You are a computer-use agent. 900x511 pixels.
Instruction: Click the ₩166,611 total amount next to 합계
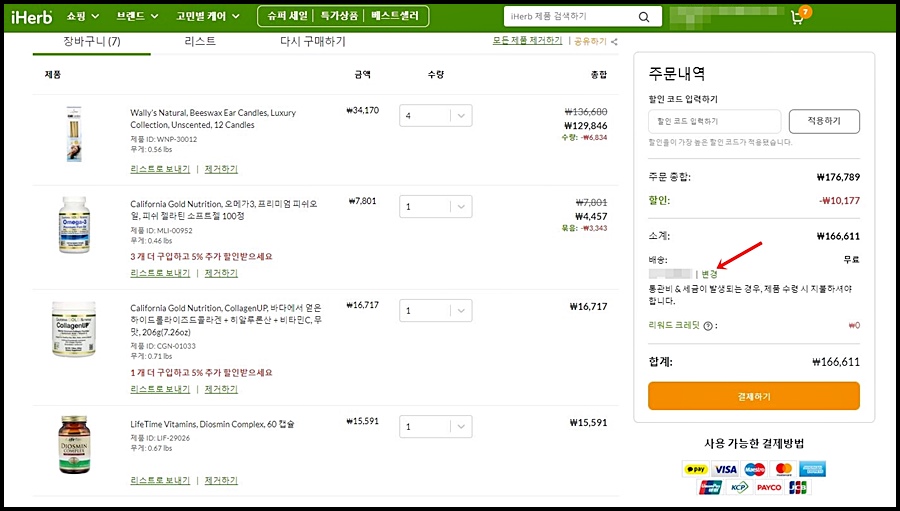[x=836, y=362]
